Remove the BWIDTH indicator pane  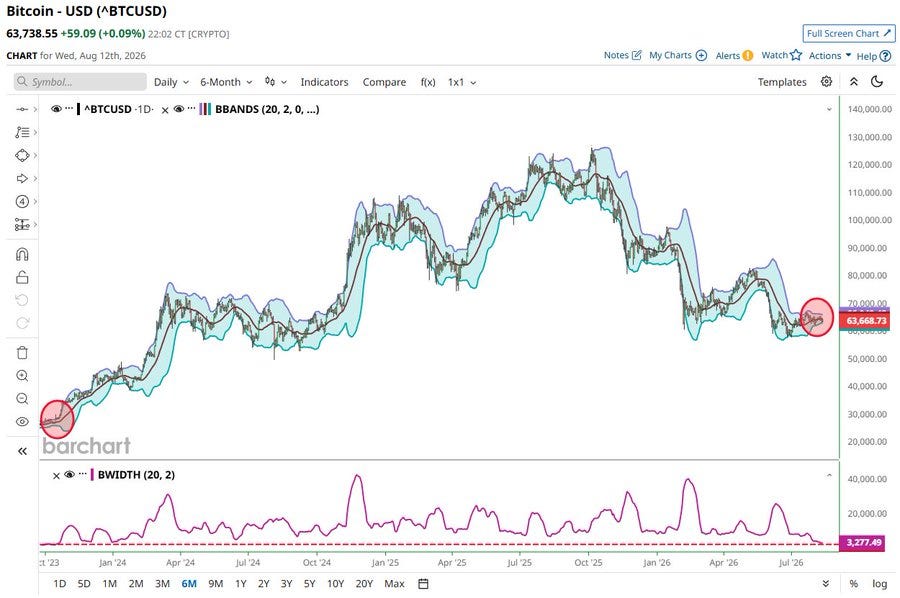pyautogui.click(x=56, y=476)
